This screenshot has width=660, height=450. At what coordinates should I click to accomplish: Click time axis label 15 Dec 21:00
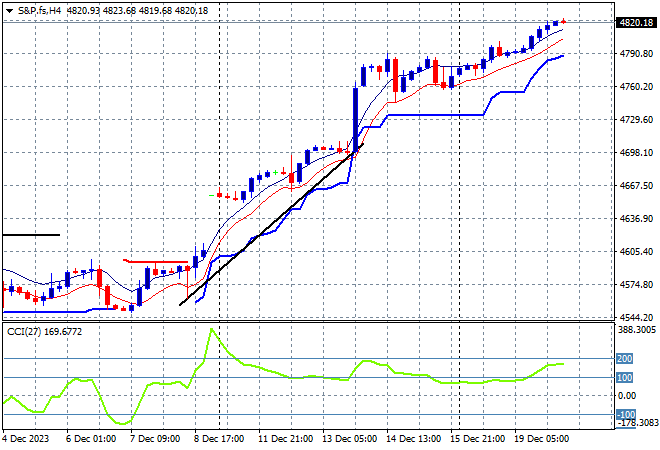(x=477, y=439)
